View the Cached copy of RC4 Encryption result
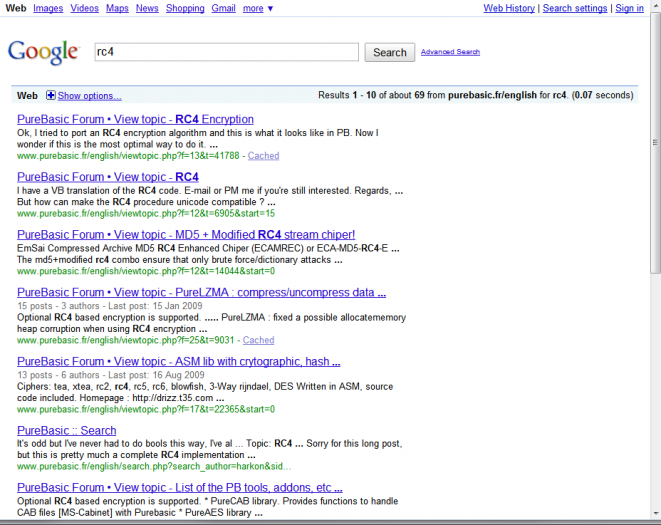The image size is (661, 525). 263,156
